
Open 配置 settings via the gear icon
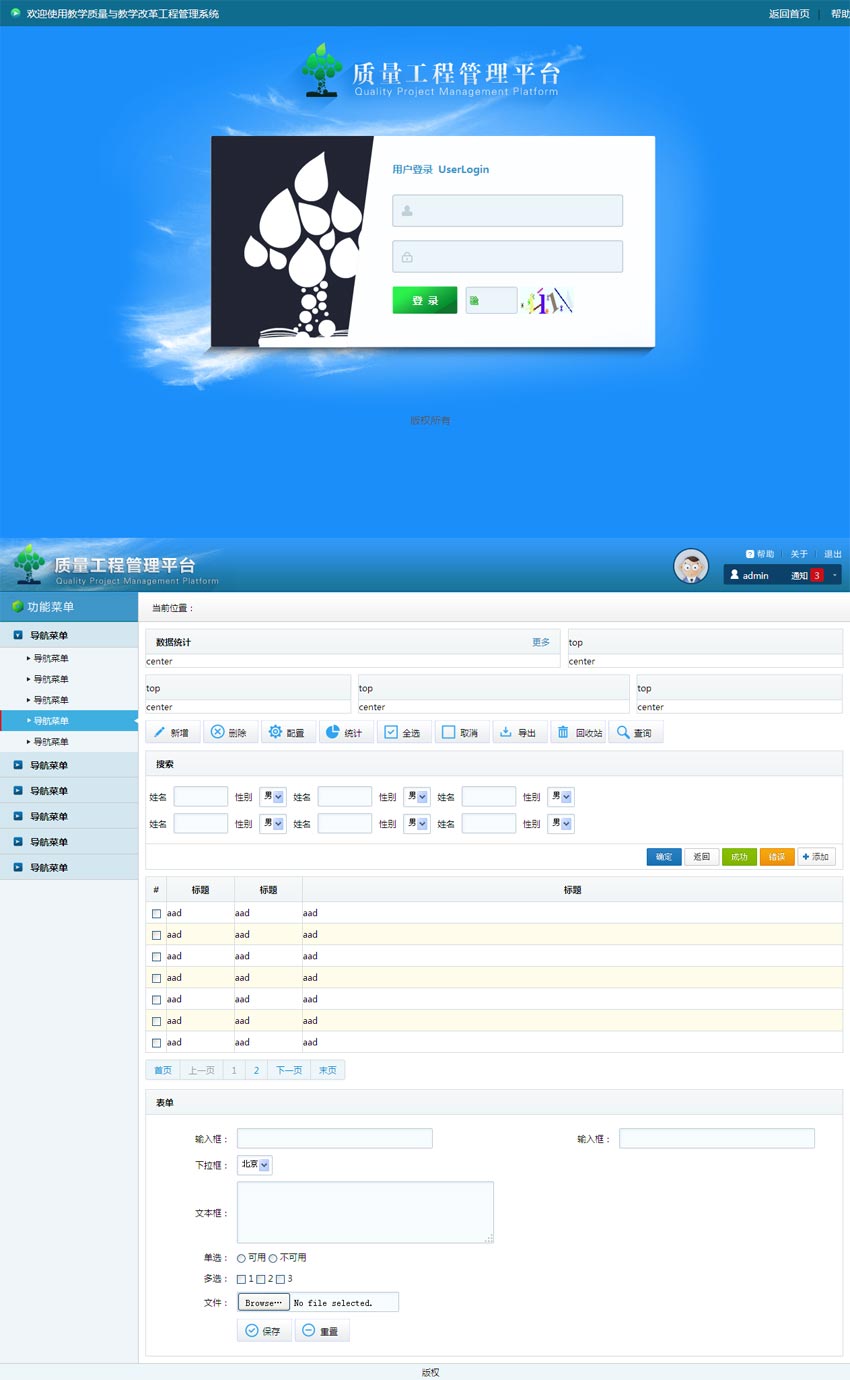point(273,732)
